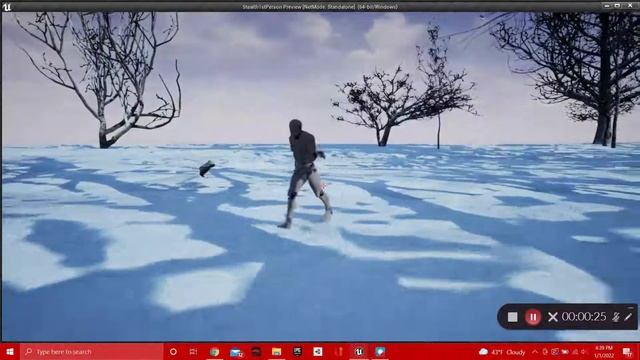Minimize the Unreal preview window

[607, 6]
